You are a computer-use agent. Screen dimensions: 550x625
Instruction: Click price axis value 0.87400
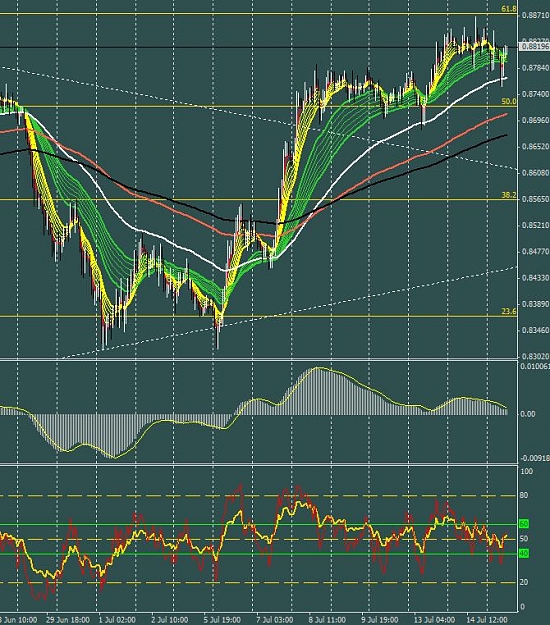click(x=535, y=94)
